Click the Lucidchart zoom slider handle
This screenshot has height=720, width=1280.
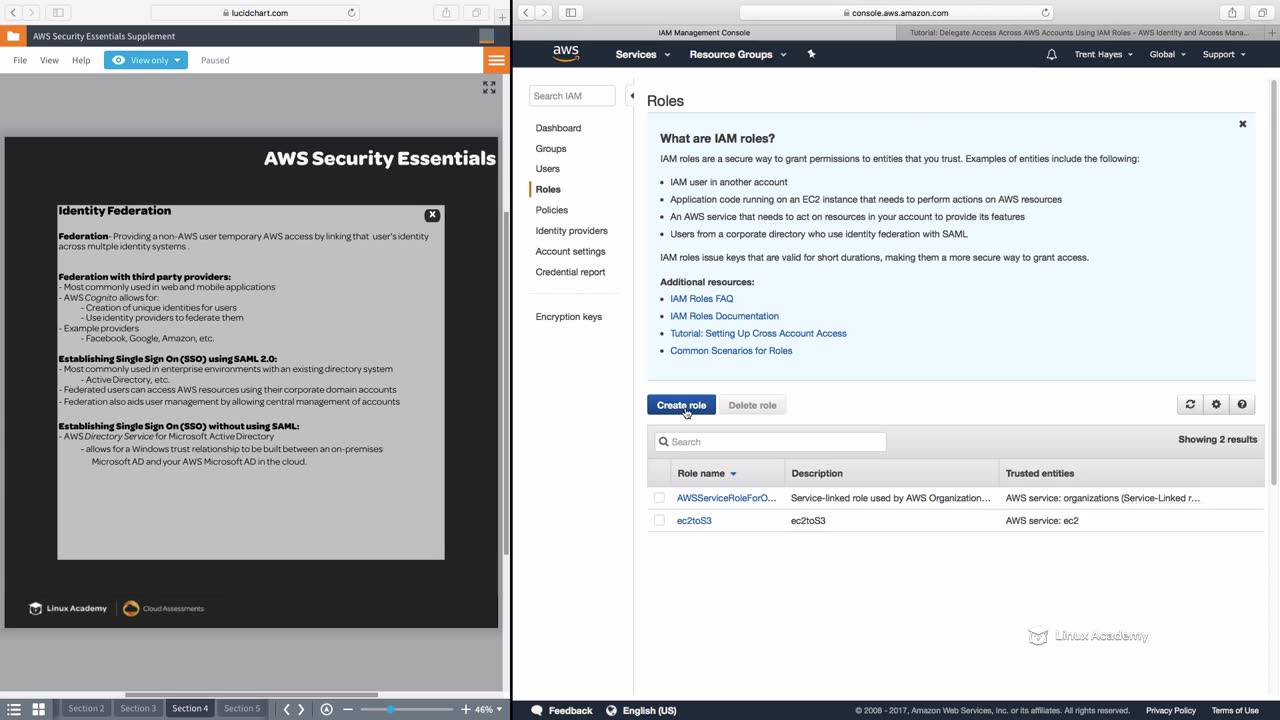point(390,709)
